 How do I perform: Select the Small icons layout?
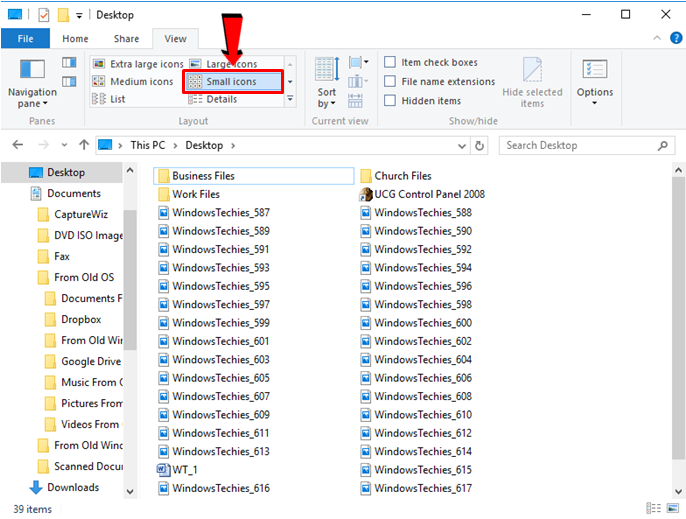pos(233,81)
